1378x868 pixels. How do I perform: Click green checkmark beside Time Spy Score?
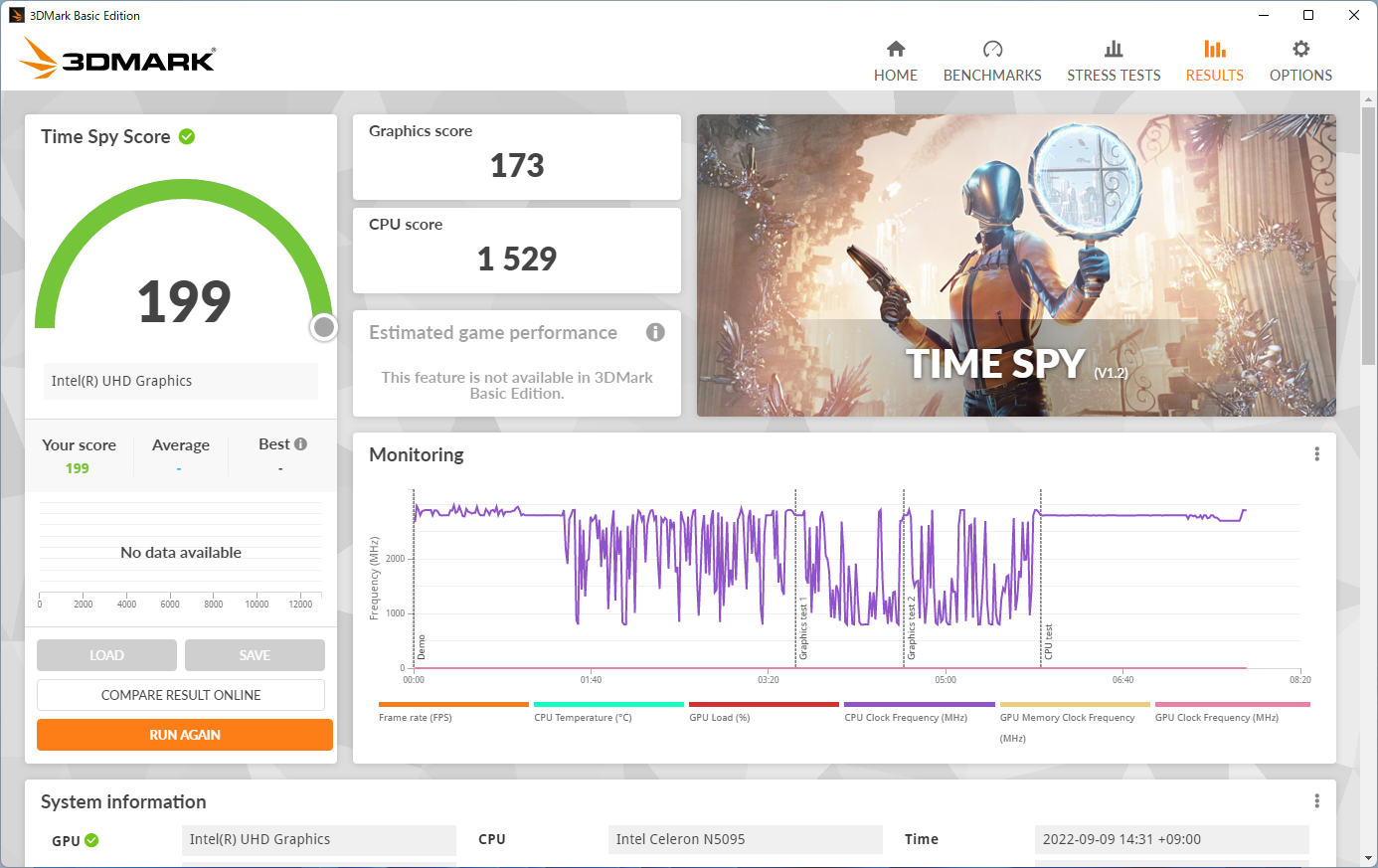[187, 136]
